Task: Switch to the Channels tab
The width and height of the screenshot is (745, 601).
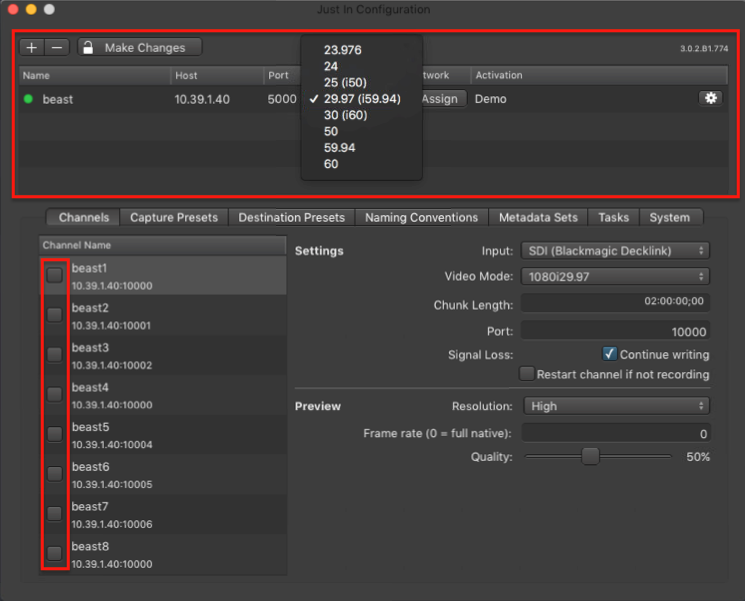Action: point(84,217)
